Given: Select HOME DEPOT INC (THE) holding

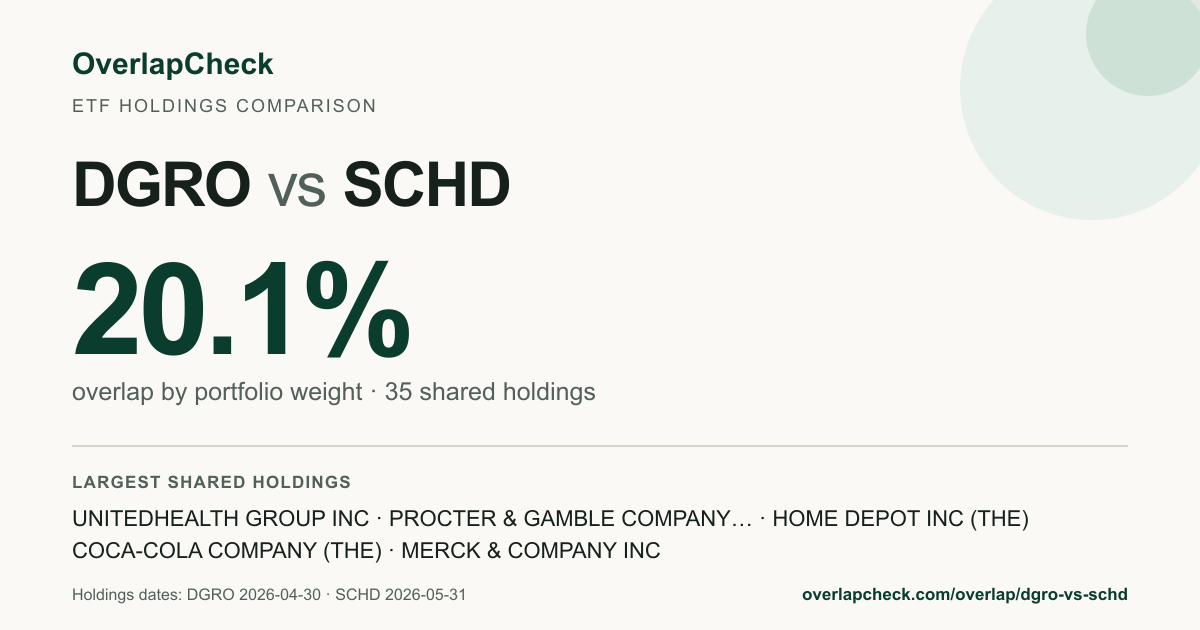Looking at the screenshot, I should pyautogui.click(x=901, y=519).
